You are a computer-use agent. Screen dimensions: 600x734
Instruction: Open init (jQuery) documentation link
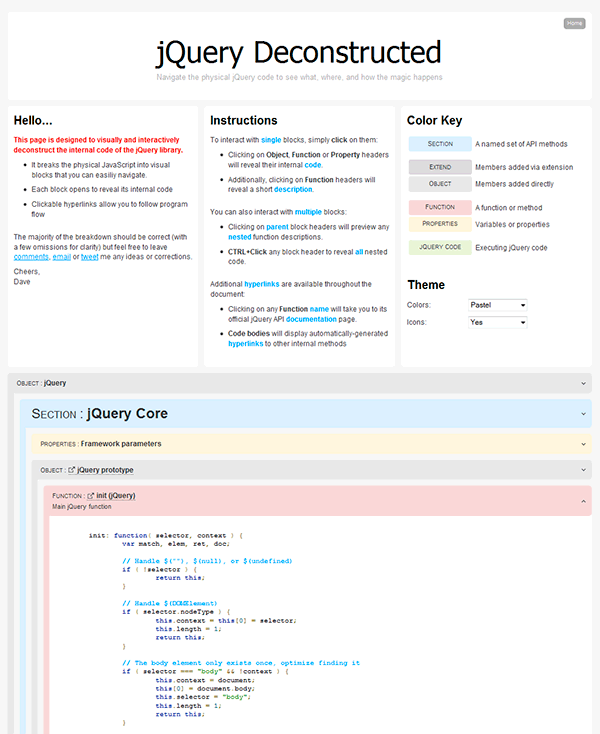coord(116,495)
